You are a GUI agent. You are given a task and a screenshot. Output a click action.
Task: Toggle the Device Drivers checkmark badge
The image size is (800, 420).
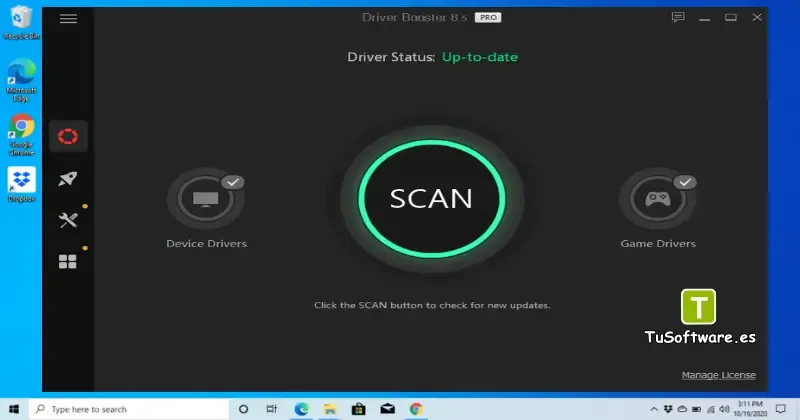point(233,182)
